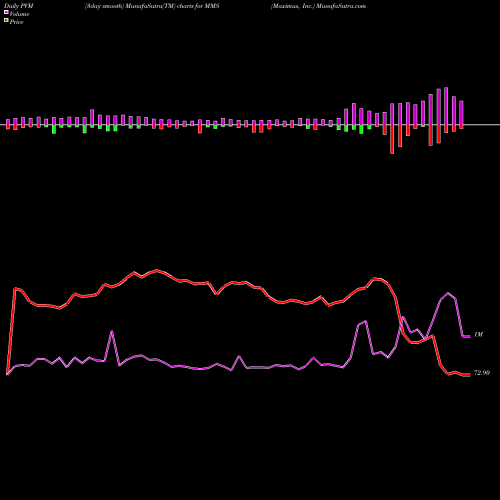Click the longest red downward bar

point(392,139)
